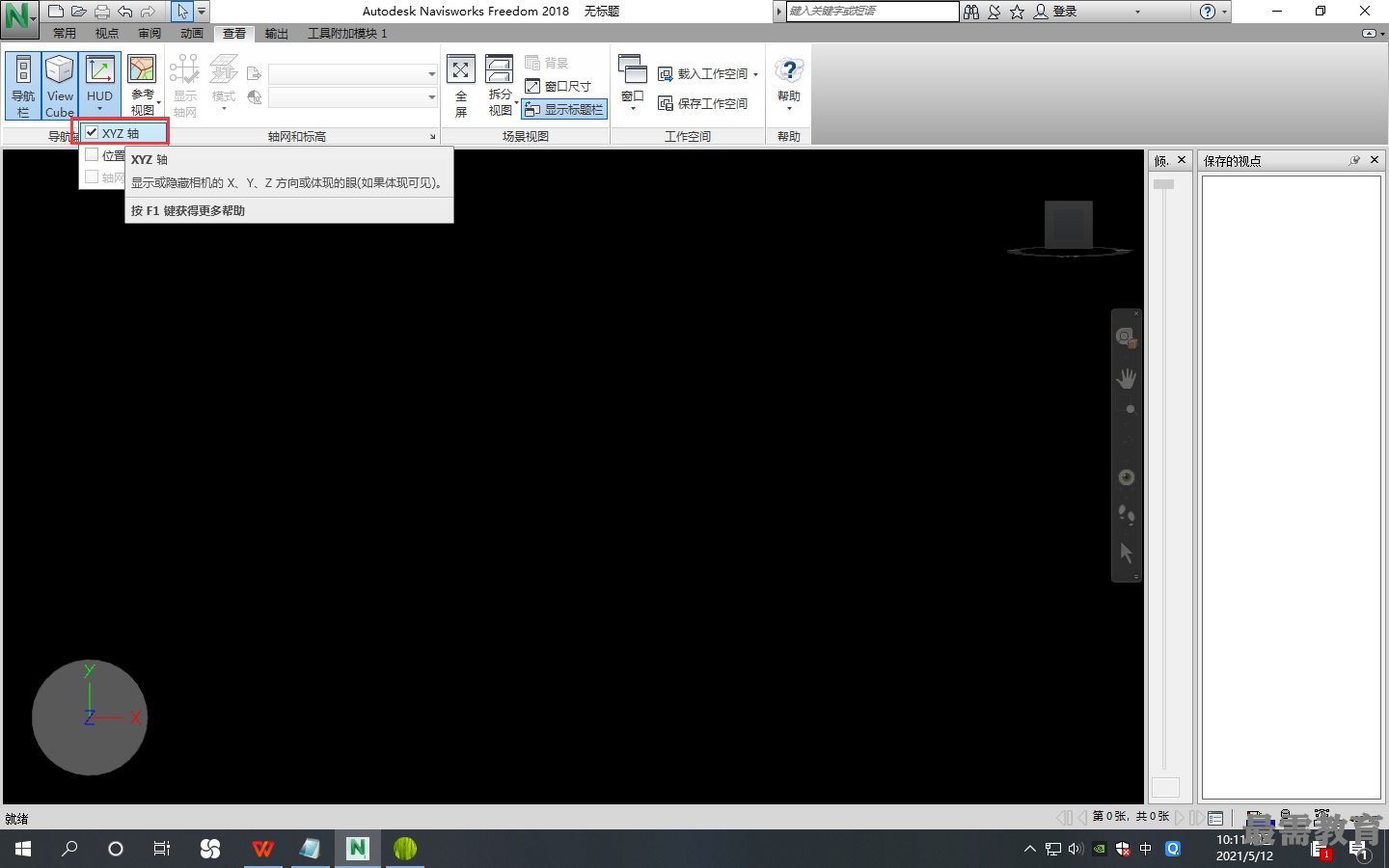Viewport: 1389px width, 868px height.
Task: Open the HUD dropdown button
Action: tap(100, 86)
